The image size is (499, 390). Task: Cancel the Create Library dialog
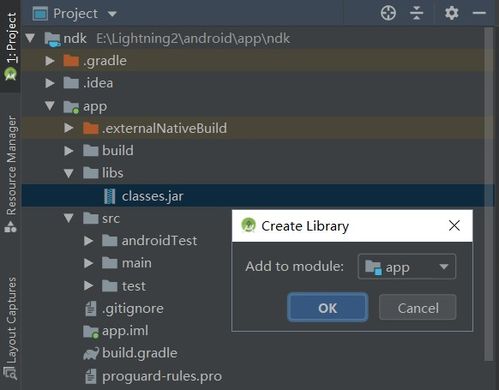(x=418, y=307)
